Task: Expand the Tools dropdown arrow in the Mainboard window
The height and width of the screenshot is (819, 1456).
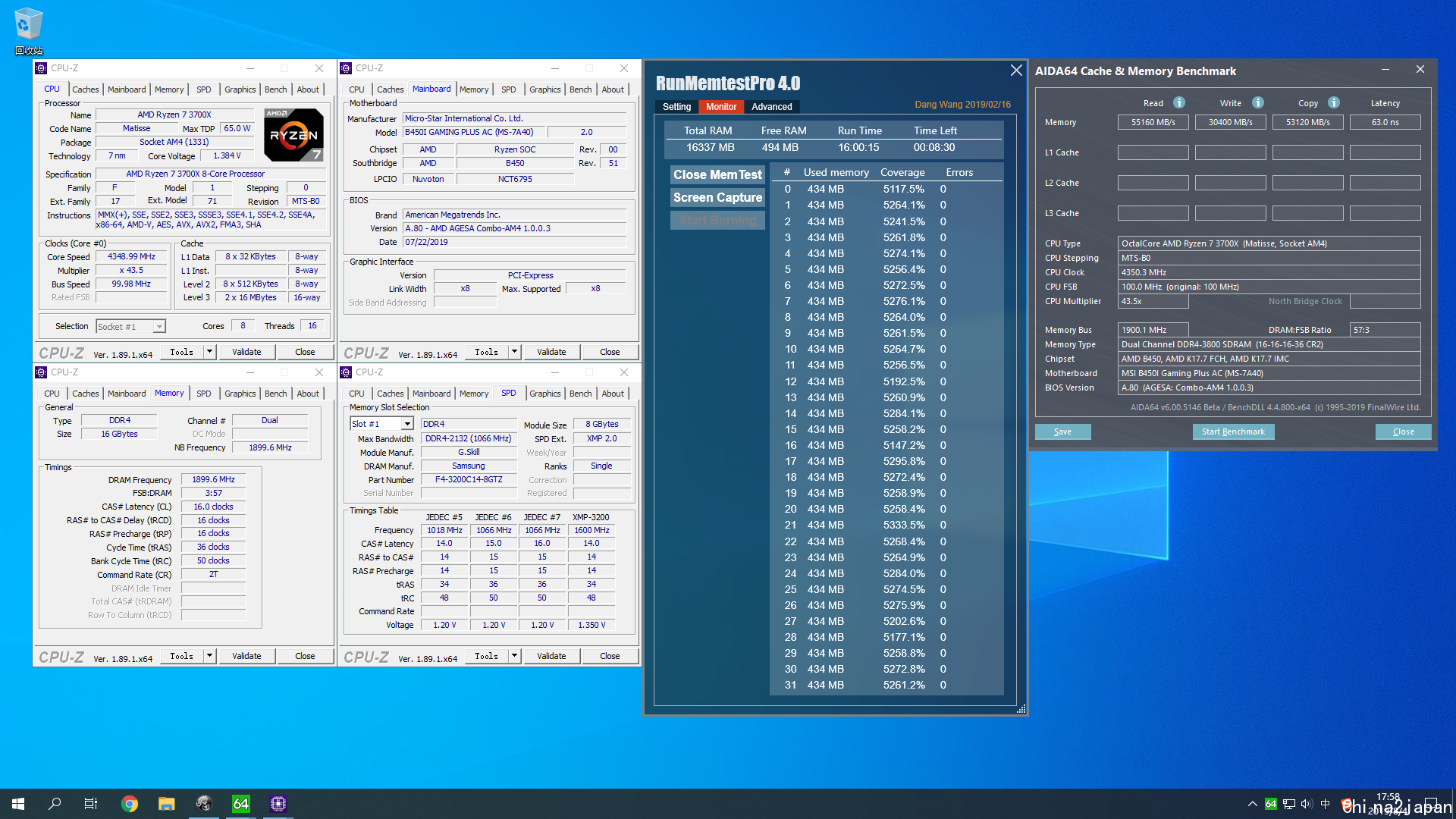Action: point(515,352)
